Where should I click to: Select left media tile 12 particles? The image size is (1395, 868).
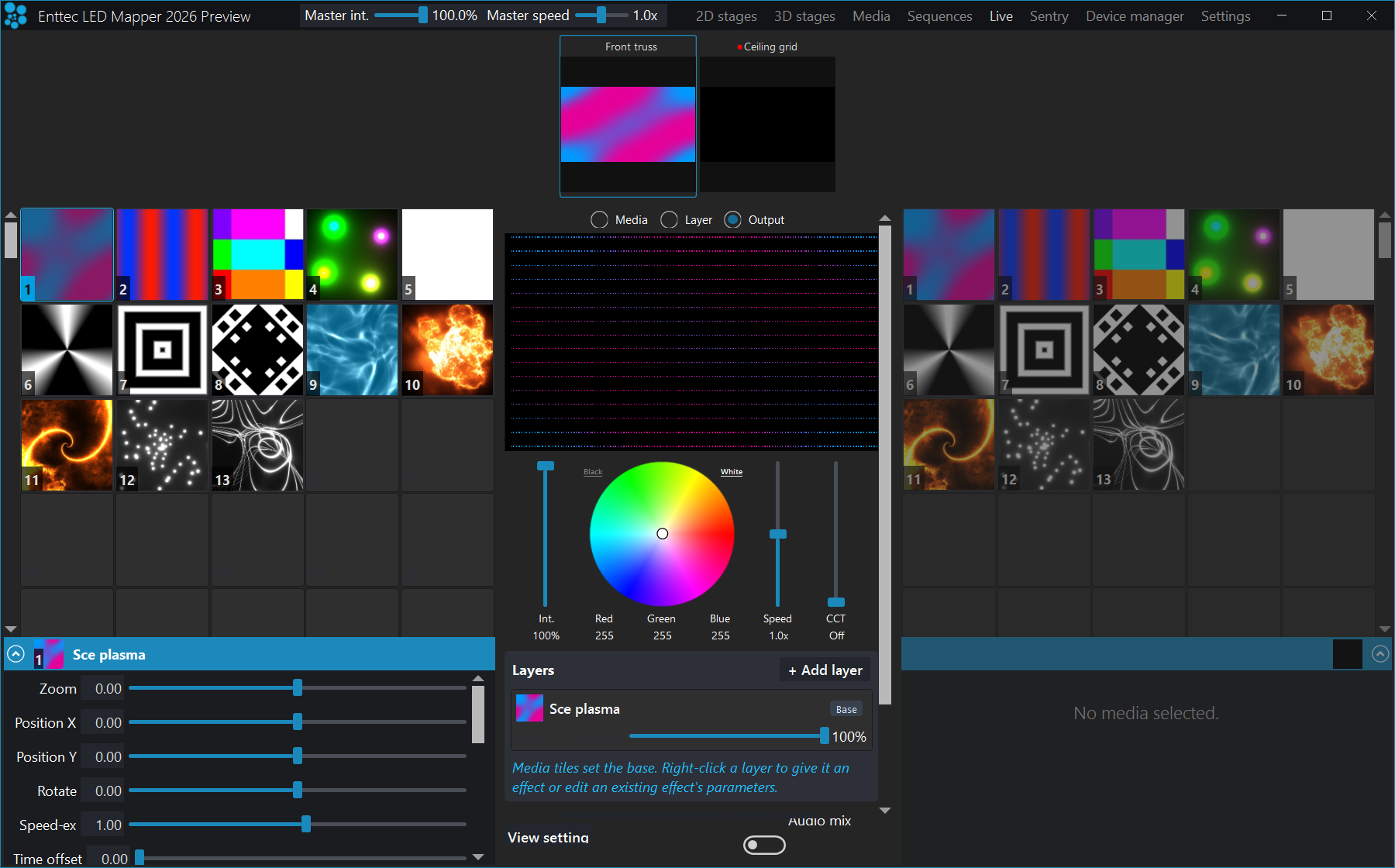tap(162, 445)
